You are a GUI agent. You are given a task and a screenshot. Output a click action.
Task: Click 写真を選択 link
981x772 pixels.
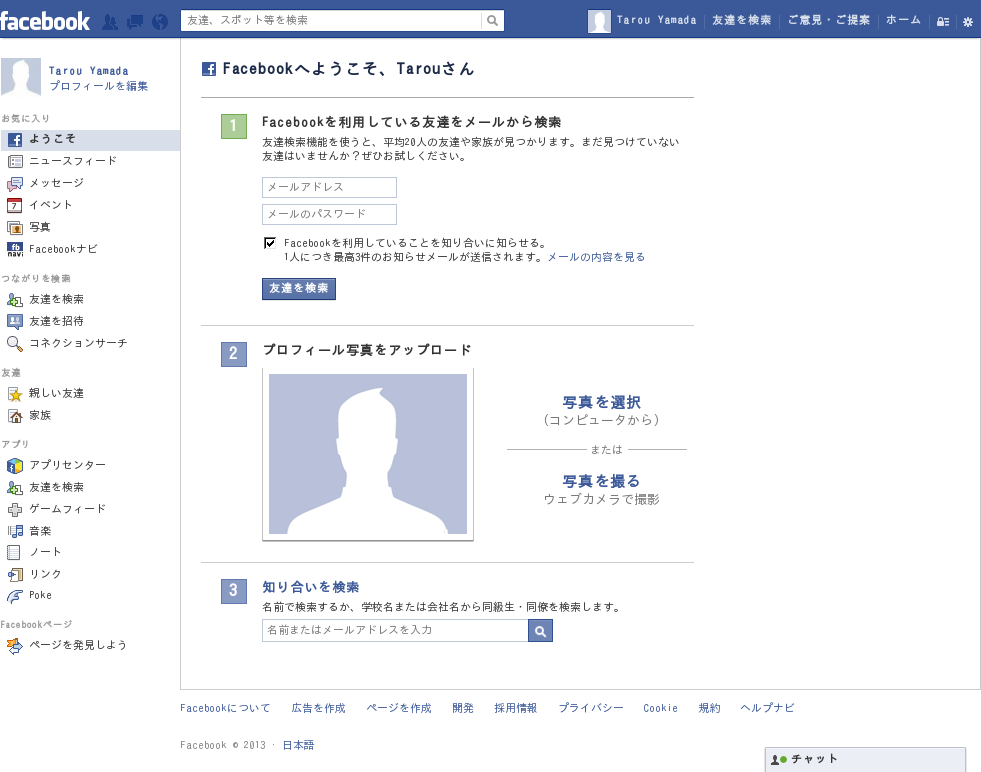pyautogui.click(x=601, y=402)
